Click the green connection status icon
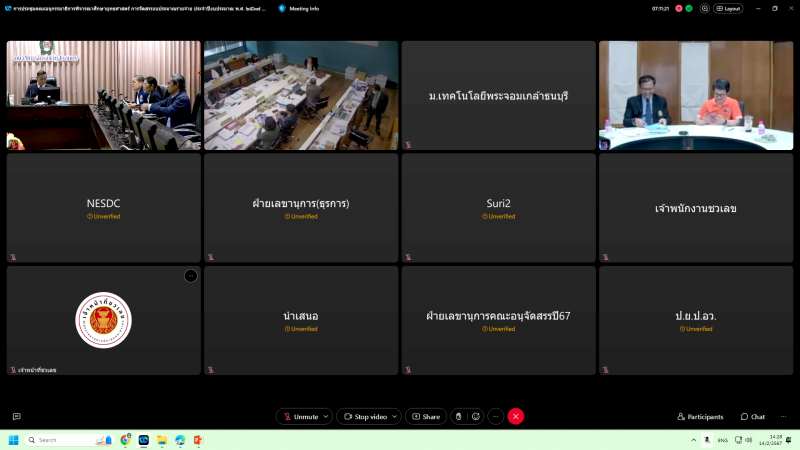Image resolution: width=800 pixels, height=450 pixels. 691,8
